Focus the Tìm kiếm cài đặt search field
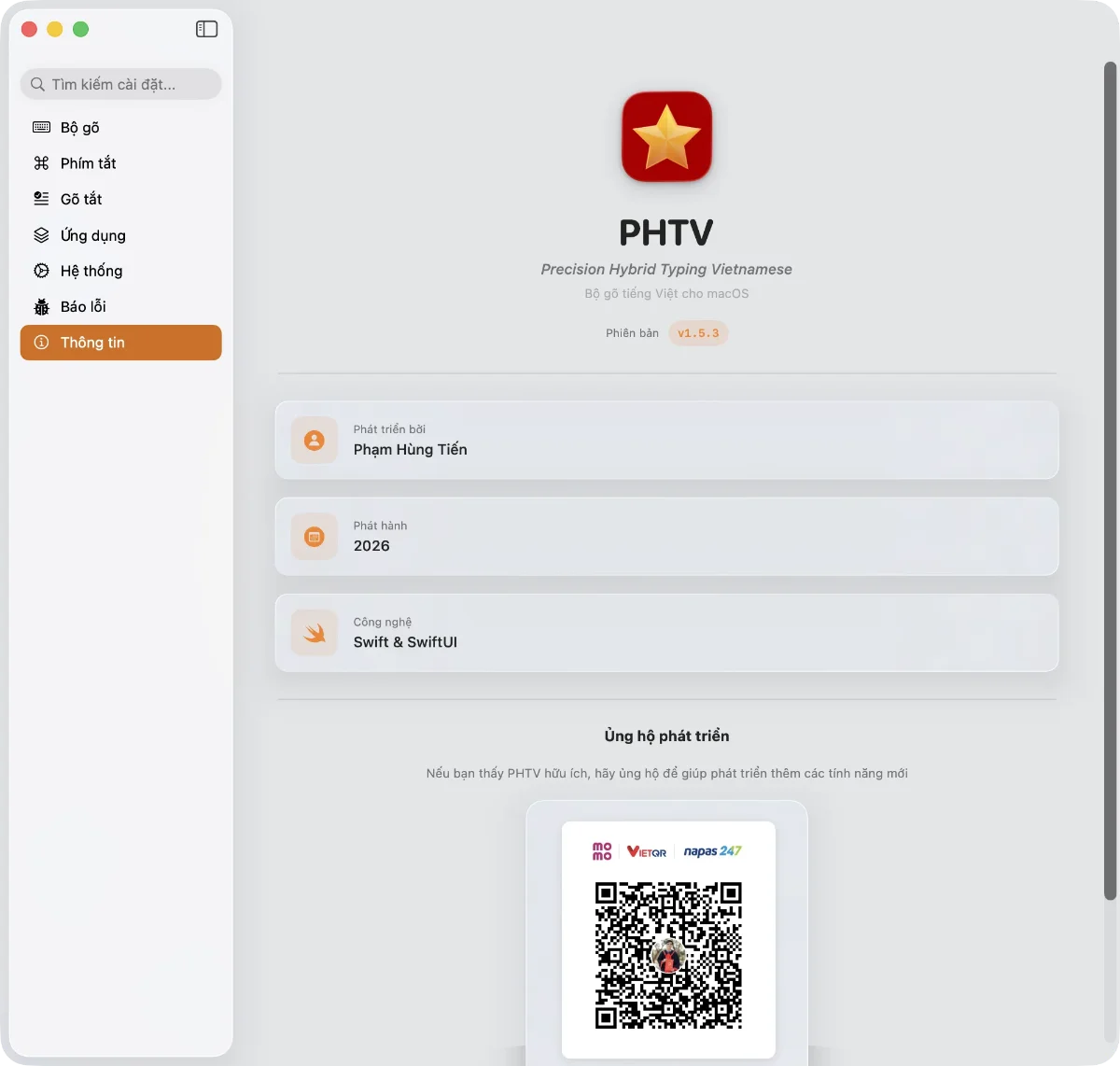The width and height of the screenshot is (1120, 1066). pos(121,84)
